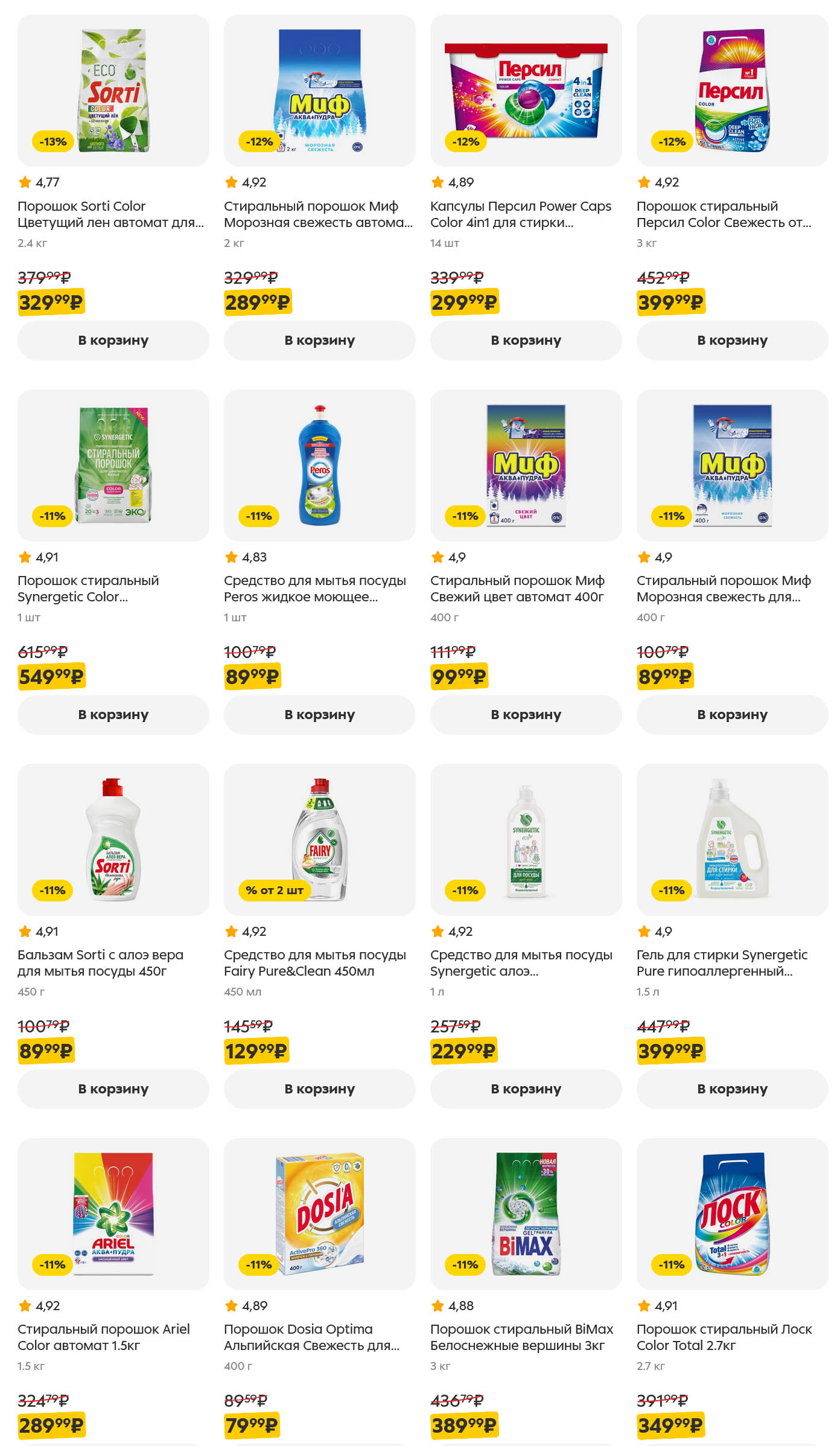The width and height of the screenshot is (840, 1446).
Task: Add Synergetic laundry gel to cart
Action: click(x=732, y=1089)
